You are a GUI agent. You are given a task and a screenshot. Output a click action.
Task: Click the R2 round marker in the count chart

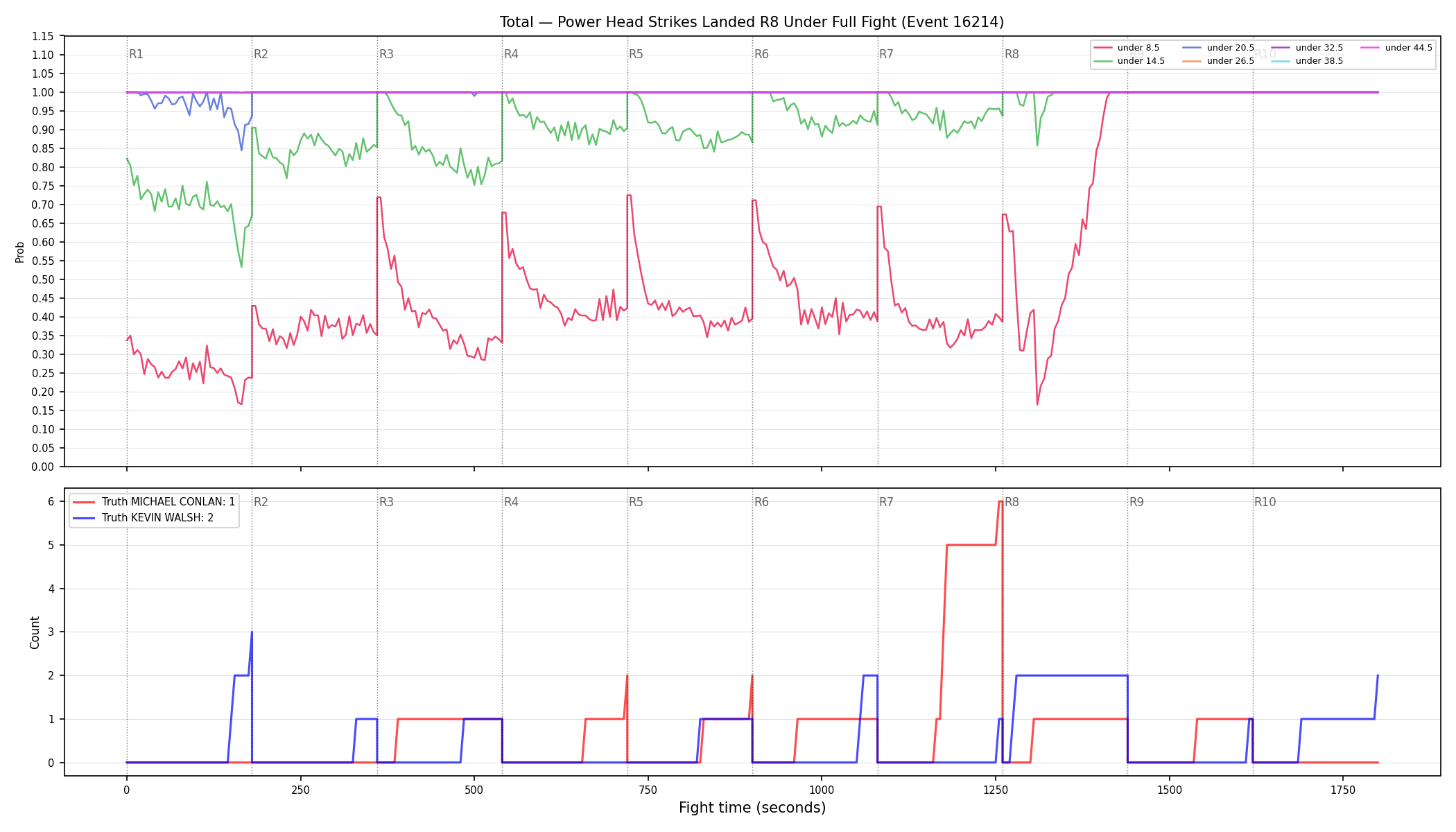[x=261, y=502]
